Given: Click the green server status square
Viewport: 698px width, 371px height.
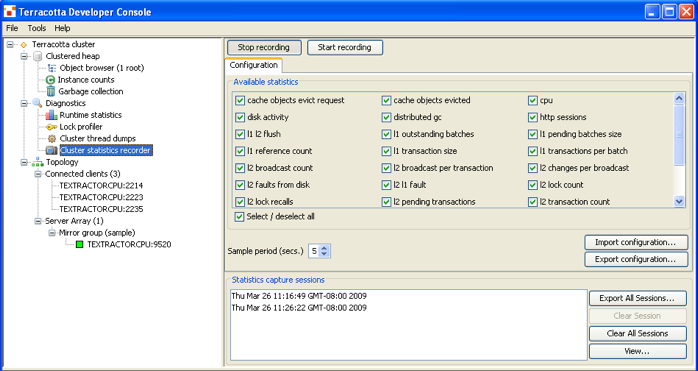Looking at the screenshot, I should [80, 245].
